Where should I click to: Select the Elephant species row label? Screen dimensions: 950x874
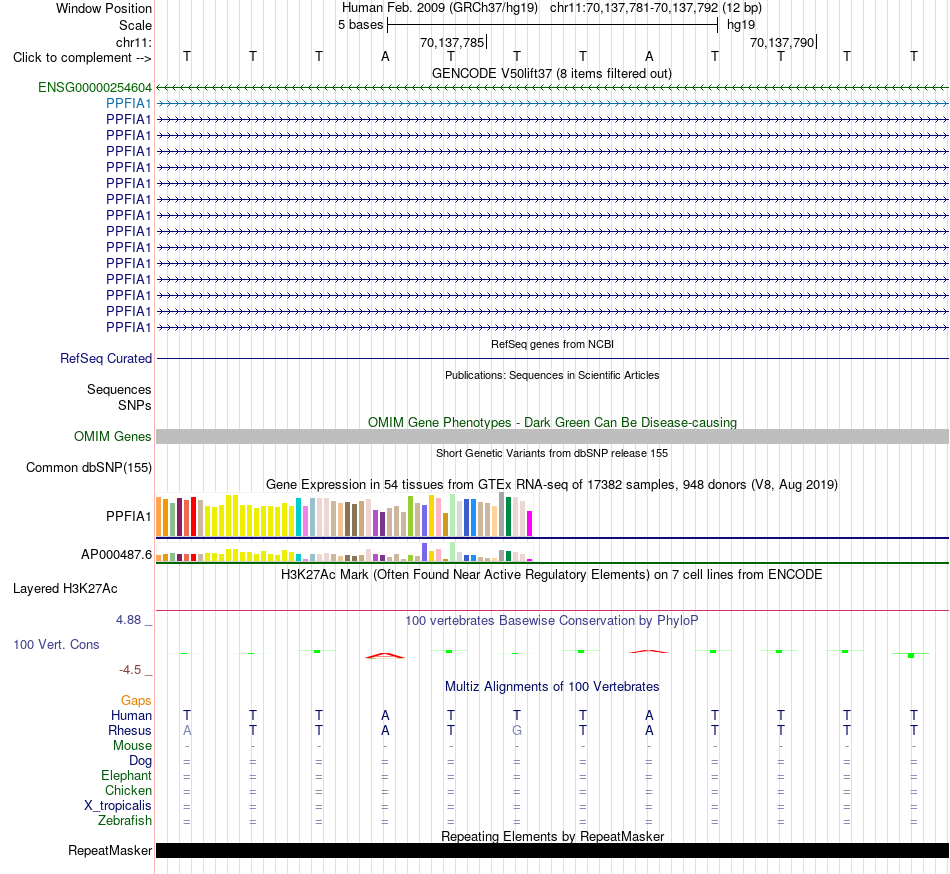point(126,775)
